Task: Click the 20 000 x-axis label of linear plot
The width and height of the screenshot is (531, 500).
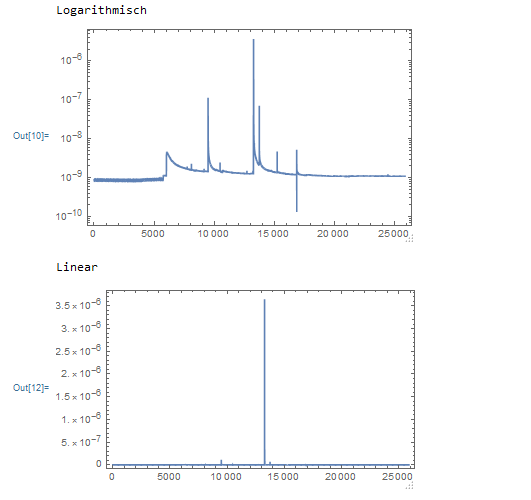Action: 340,477
